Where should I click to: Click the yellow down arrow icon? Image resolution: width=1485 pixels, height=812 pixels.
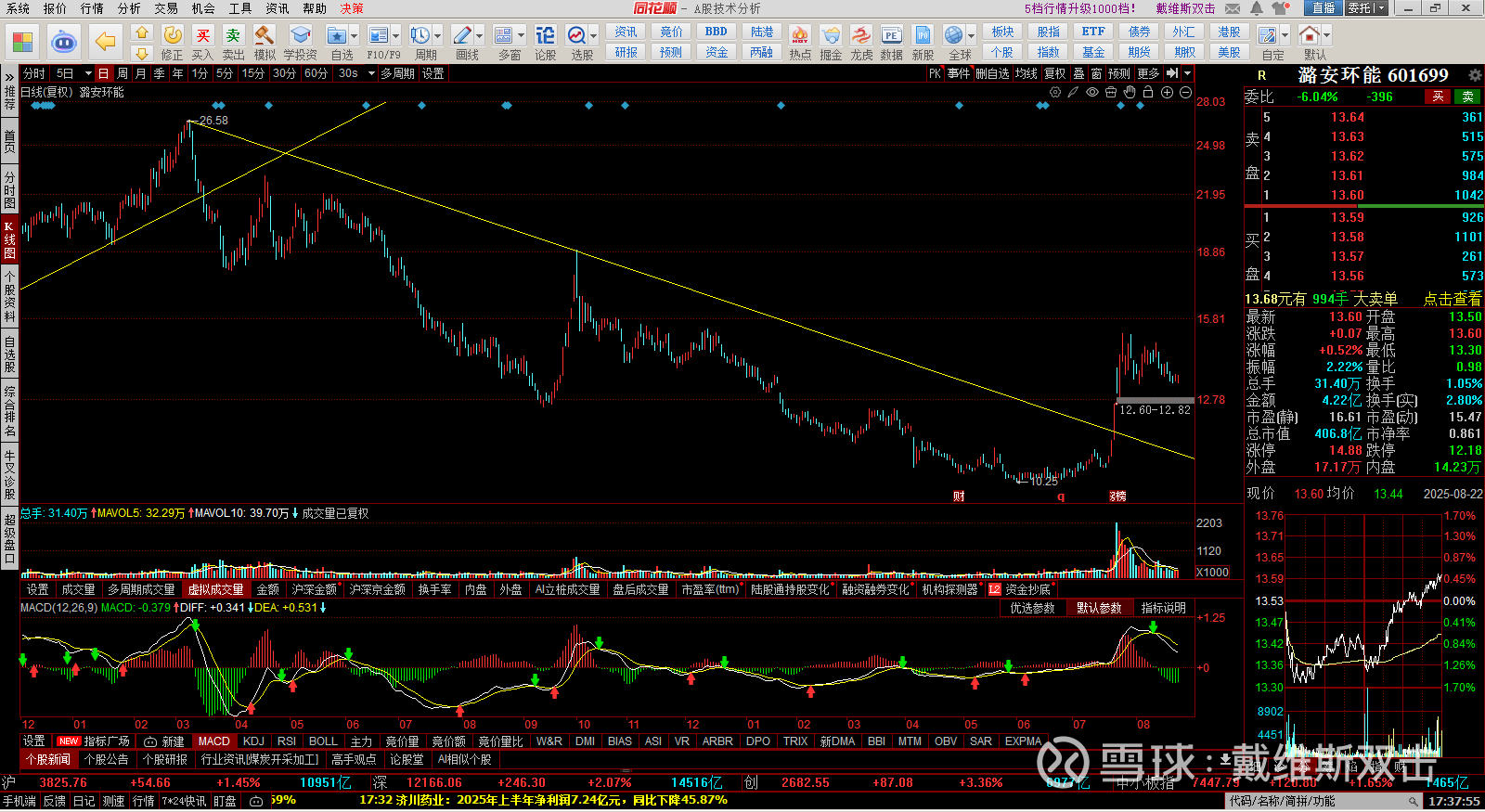tap(142, 54)
